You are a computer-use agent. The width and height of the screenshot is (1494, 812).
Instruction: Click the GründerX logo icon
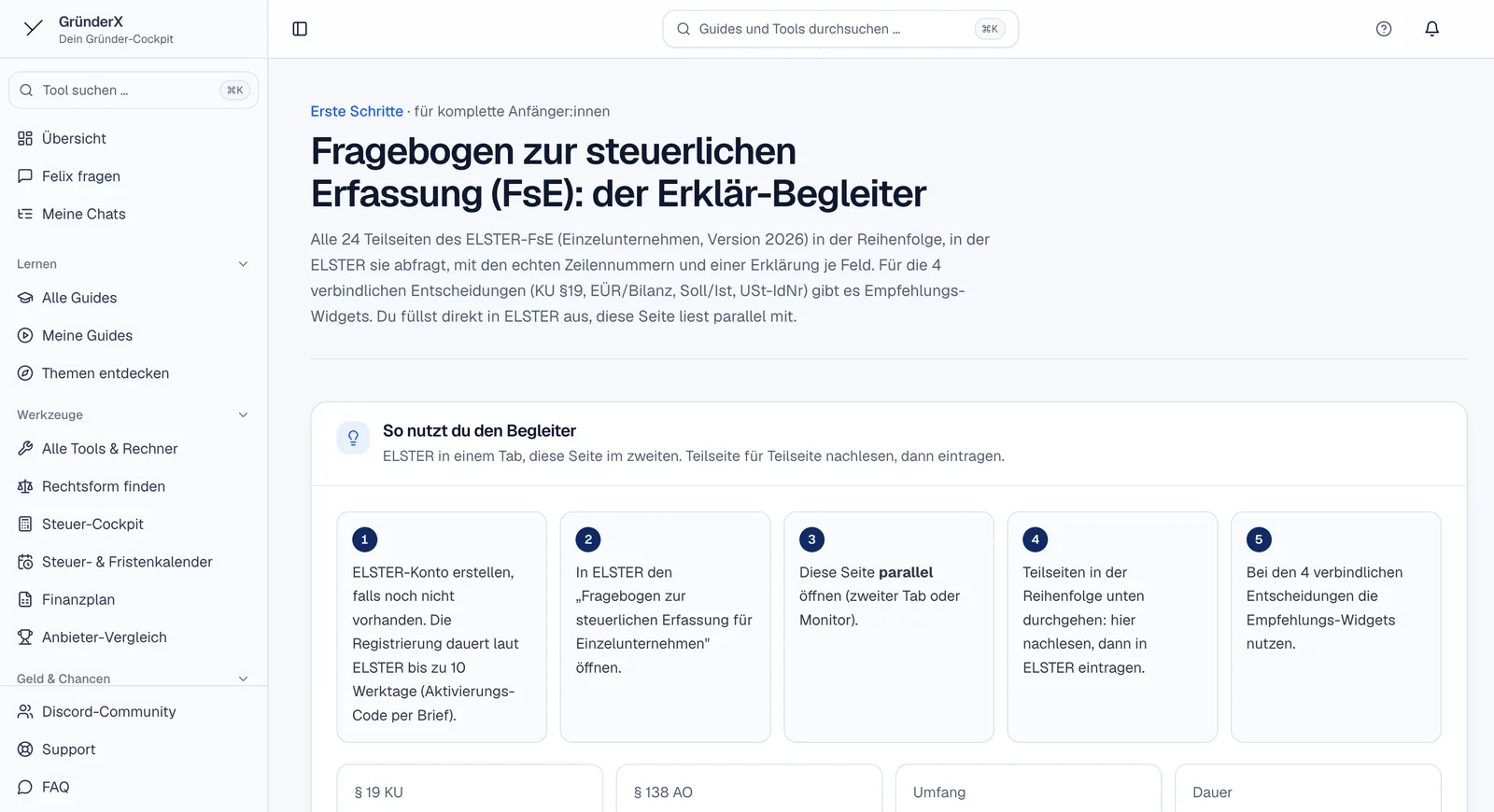pyautogui.click(x=34, y=28)
